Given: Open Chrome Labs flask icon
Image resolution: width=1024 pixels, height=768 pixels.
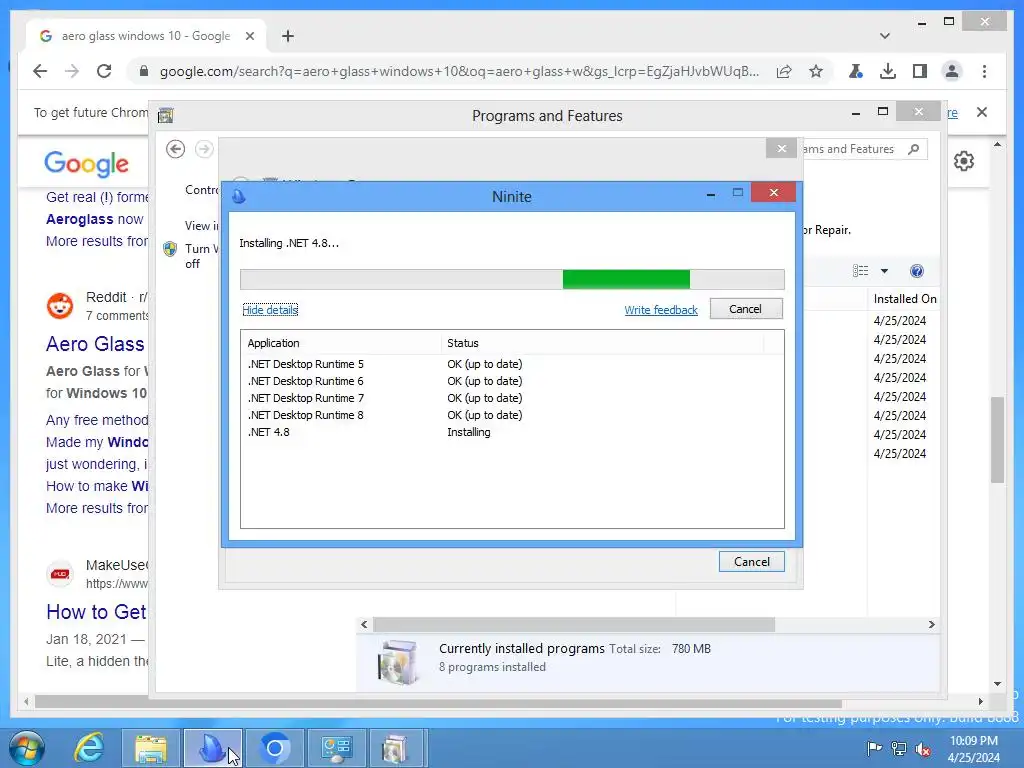Looking at the screenshot, I should coord(856,71).
